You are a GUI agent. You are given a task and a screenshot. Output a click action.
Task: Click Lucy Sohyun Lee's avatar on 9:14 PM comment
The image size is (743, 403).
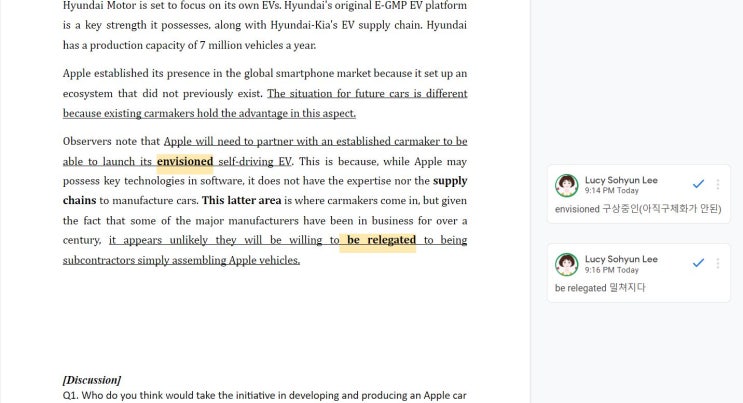point(567,185)
